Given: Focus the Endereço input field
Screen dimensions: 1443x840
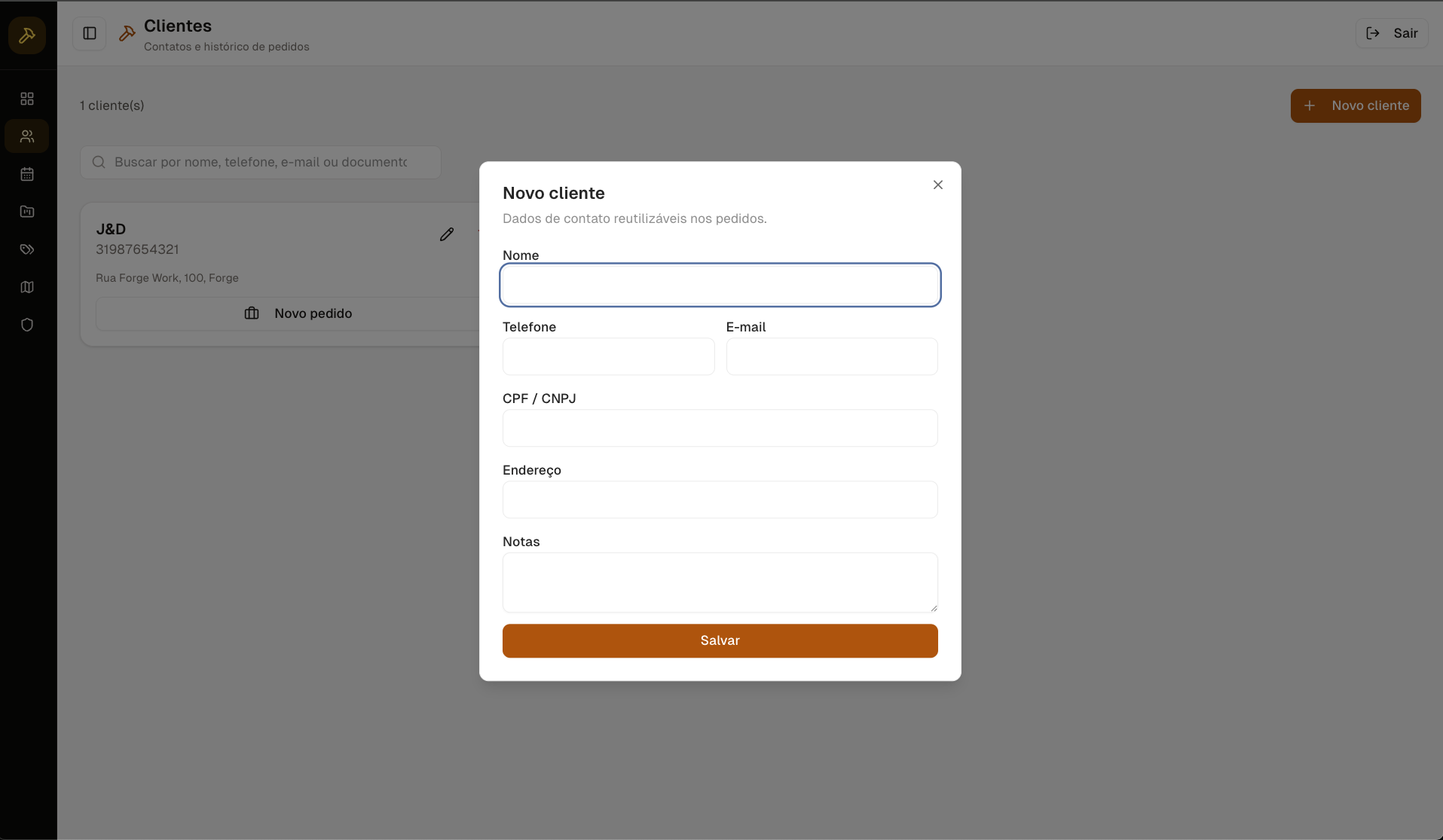Looking at the screenshot, I should tap(720, 499).
